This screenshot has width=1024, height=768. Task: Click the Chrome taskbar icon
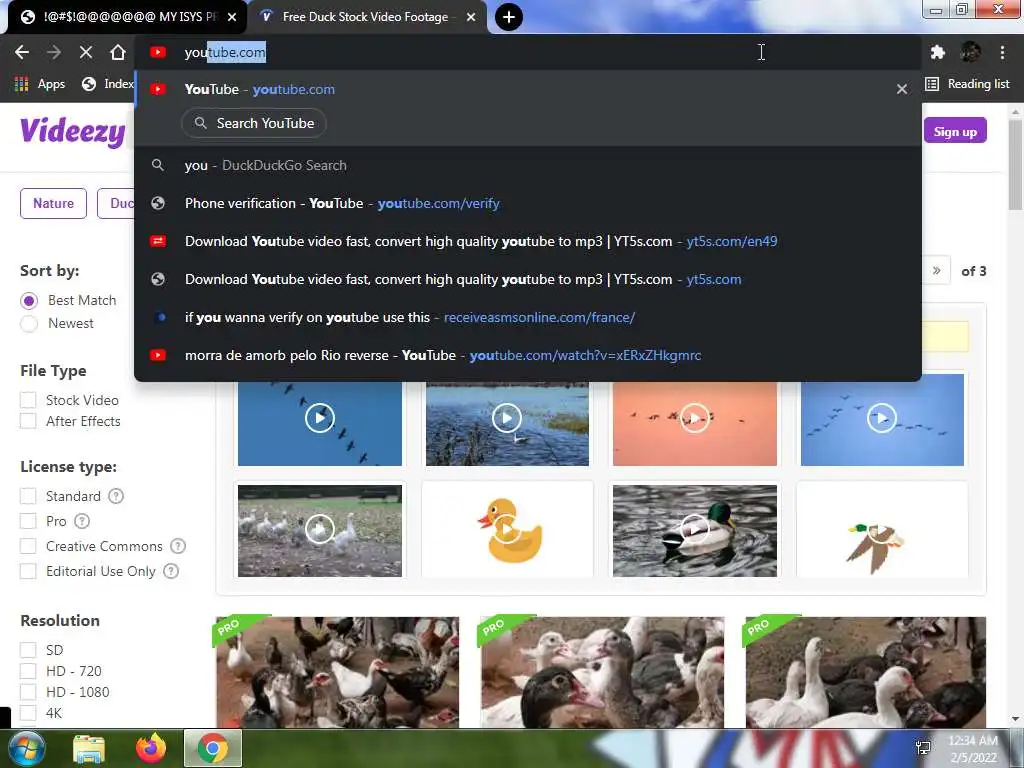pos(213,748)
